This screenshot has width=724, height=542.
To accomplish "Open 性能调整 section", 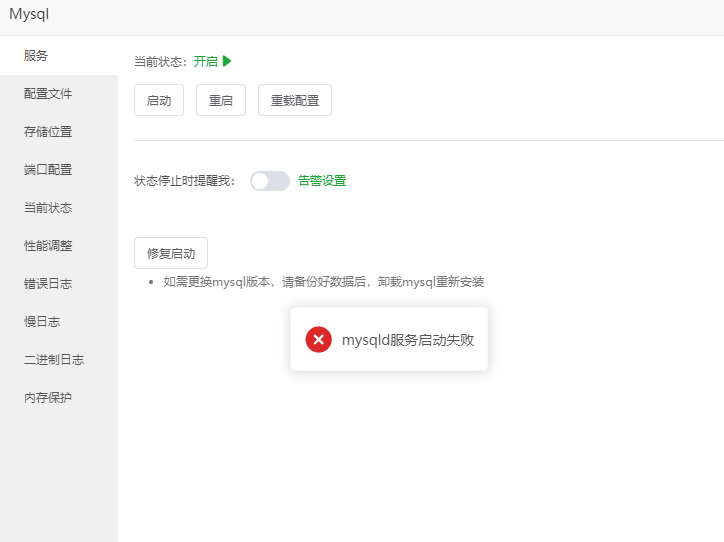I will [x=59, y=246].
